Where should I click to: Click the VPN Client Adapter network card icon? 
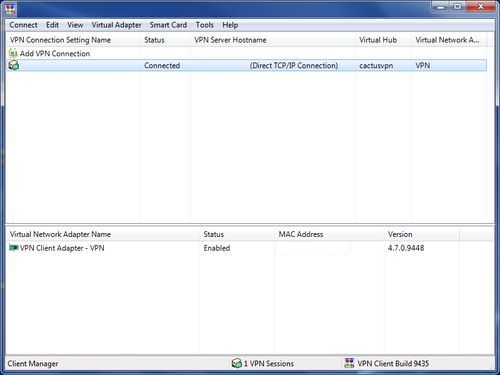(x=14, y=248)
